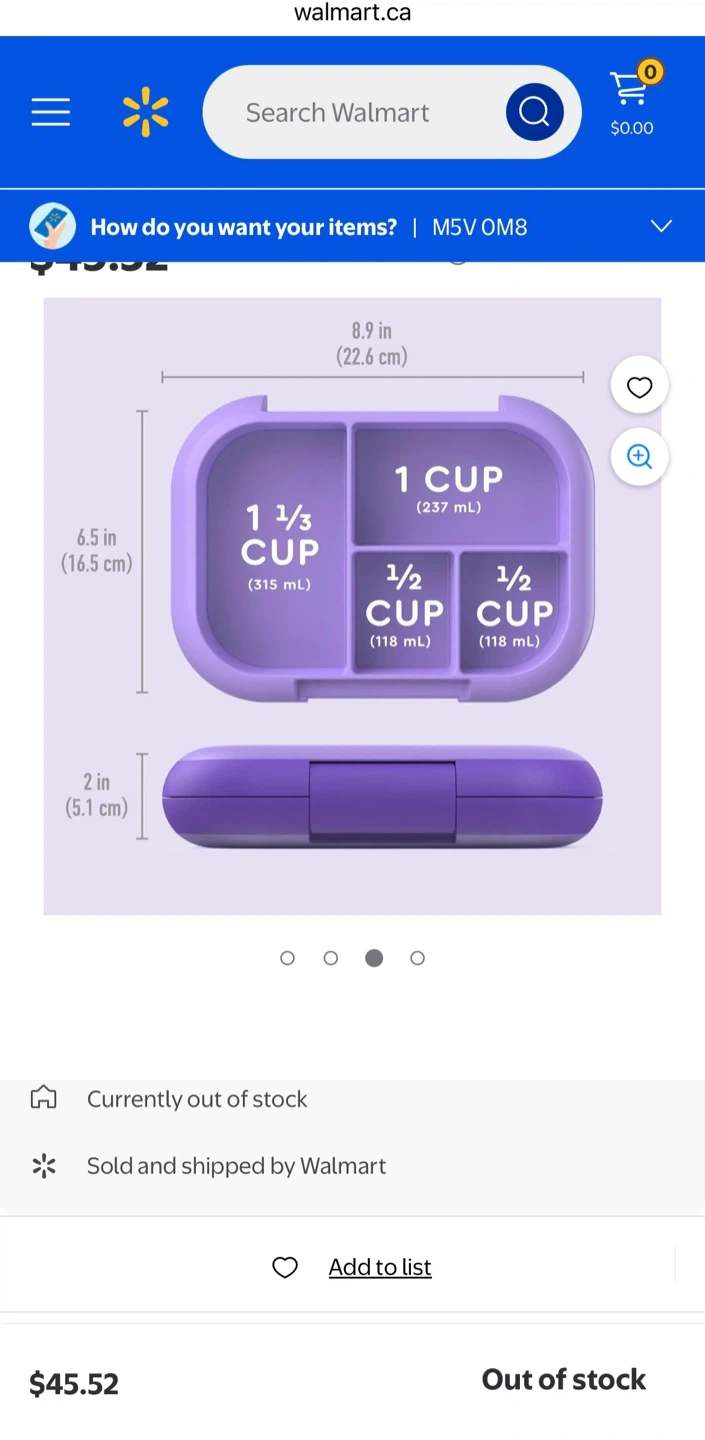The width and height of the screenshot is (705, 1440).
Task: Tap the heart favorite icon on image
Action: (639, 386)
